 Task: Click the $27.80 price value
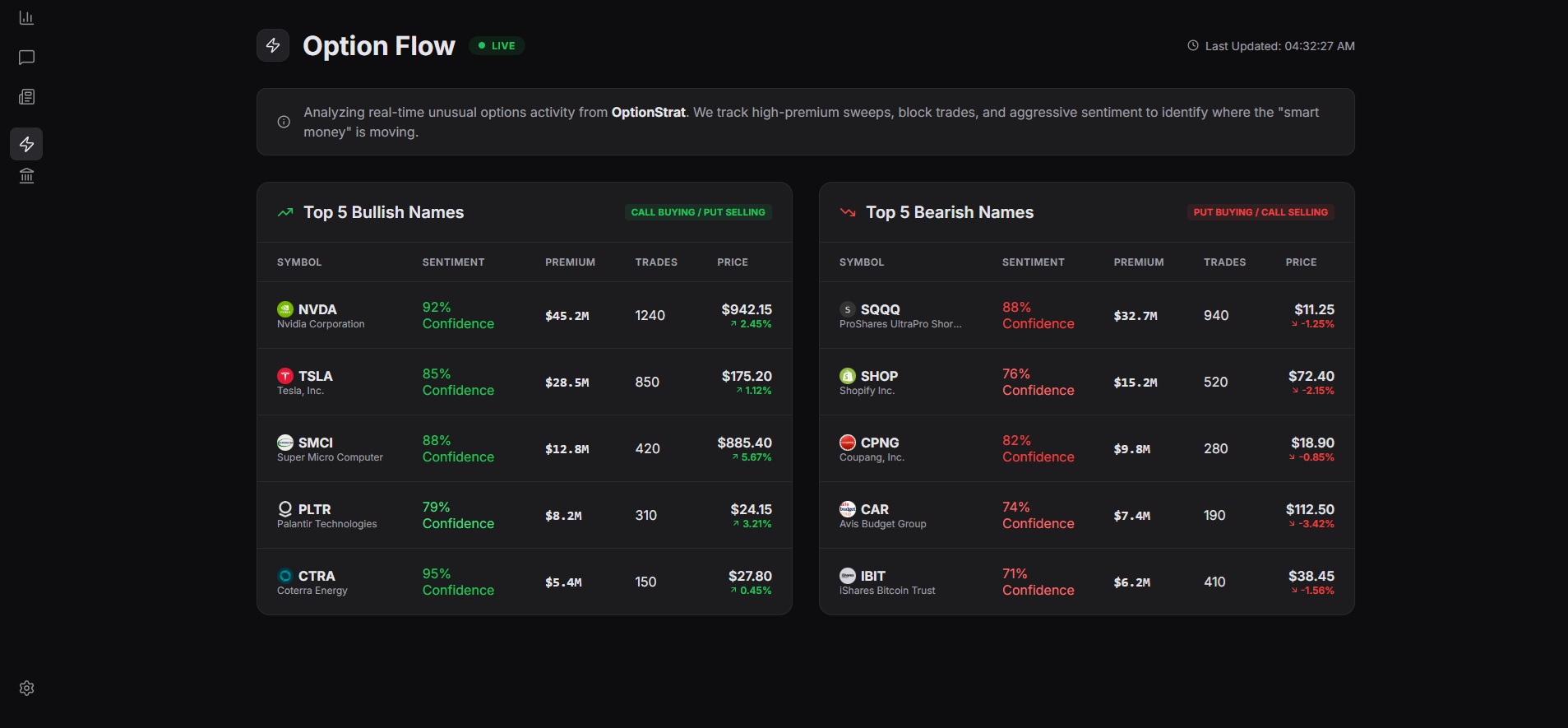coord(750,576)
